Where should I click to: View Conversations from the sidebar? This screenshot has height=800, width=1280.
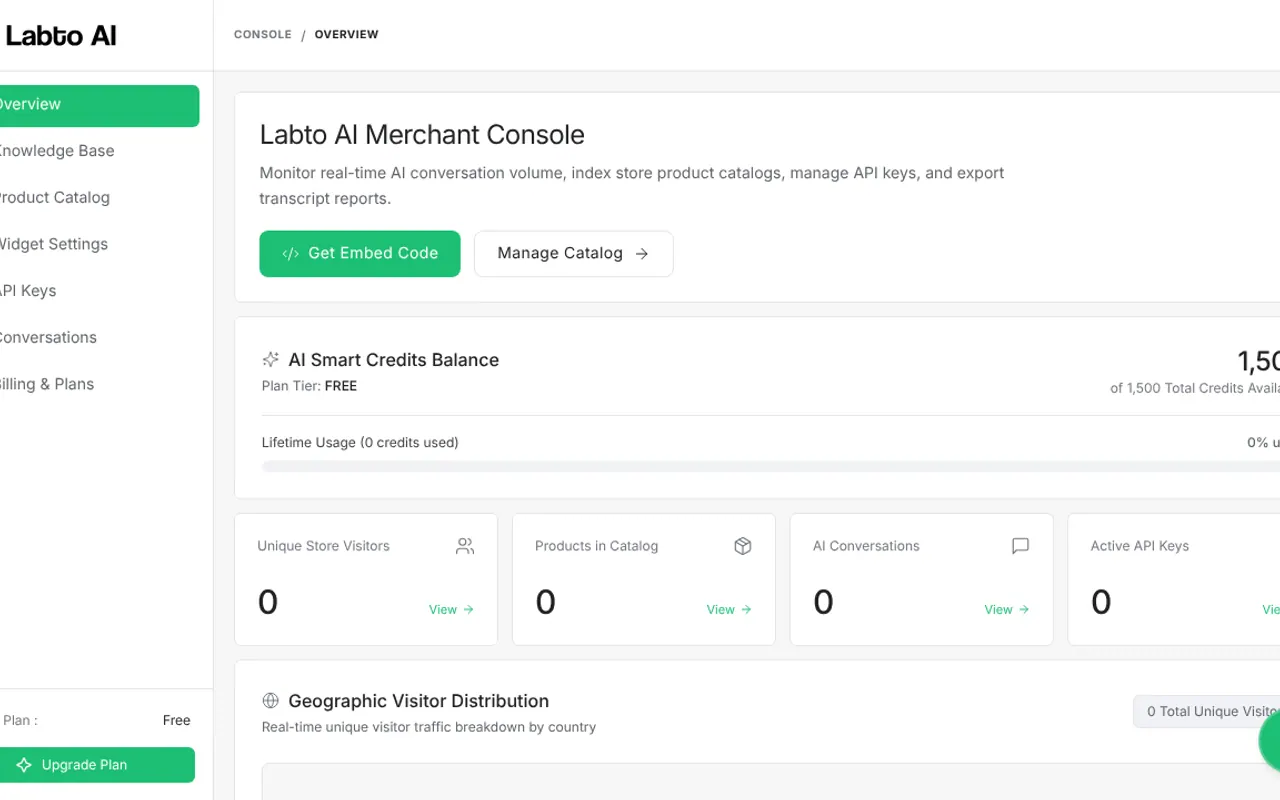click(x=48, y=337)
